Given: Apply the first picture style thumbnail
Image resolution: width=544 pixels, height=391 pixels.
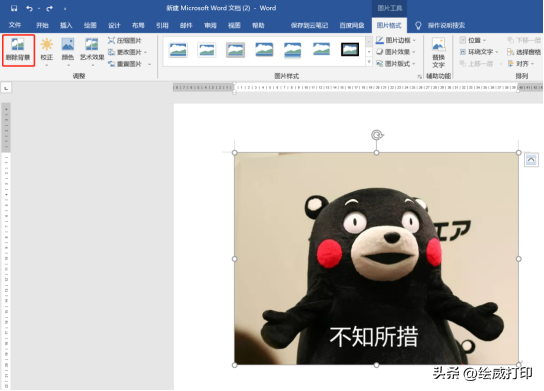Looking at the screenshot, I should tap(178, 50).
